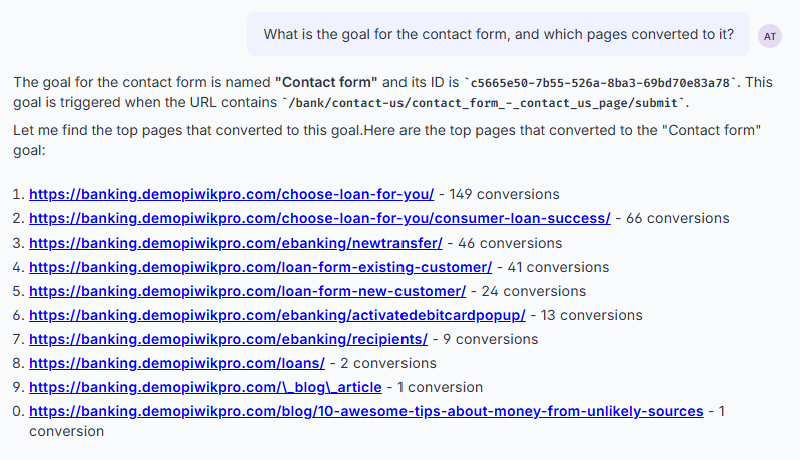Visit the _blog_article link

coord(205,387)
